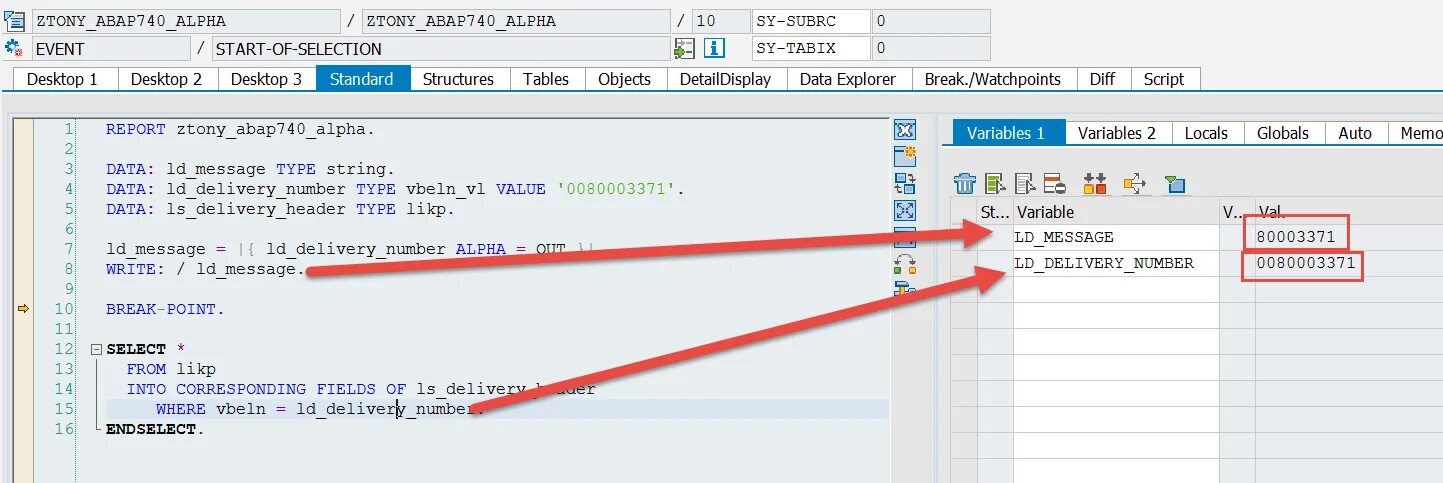Close the source code tool via X icon
This screenshot has width=1443, height=483.
click(905, 130)
